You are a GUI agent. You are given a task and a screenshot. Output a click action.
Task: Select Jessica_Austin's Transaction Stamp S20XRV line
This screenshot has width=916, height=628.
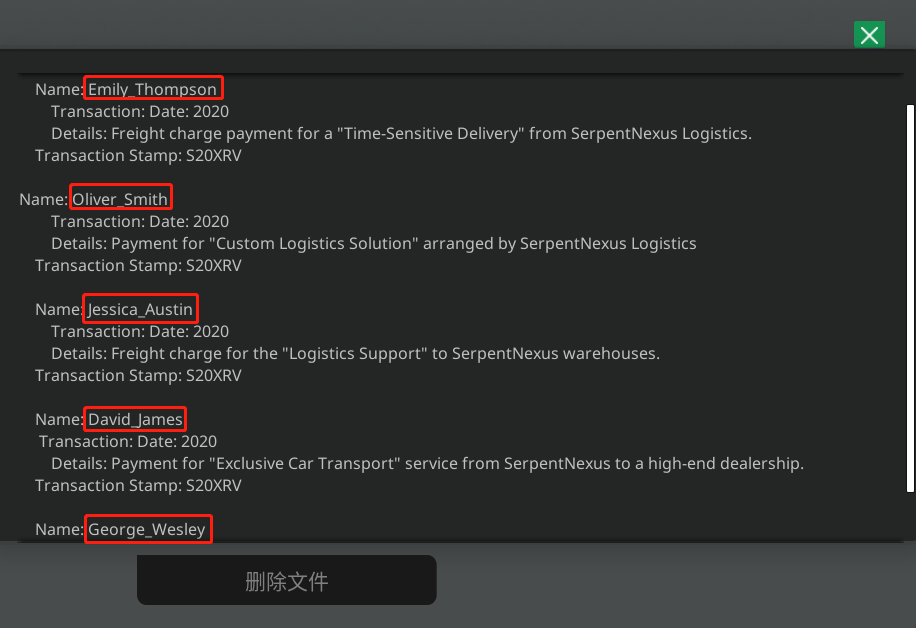[138, 375]
